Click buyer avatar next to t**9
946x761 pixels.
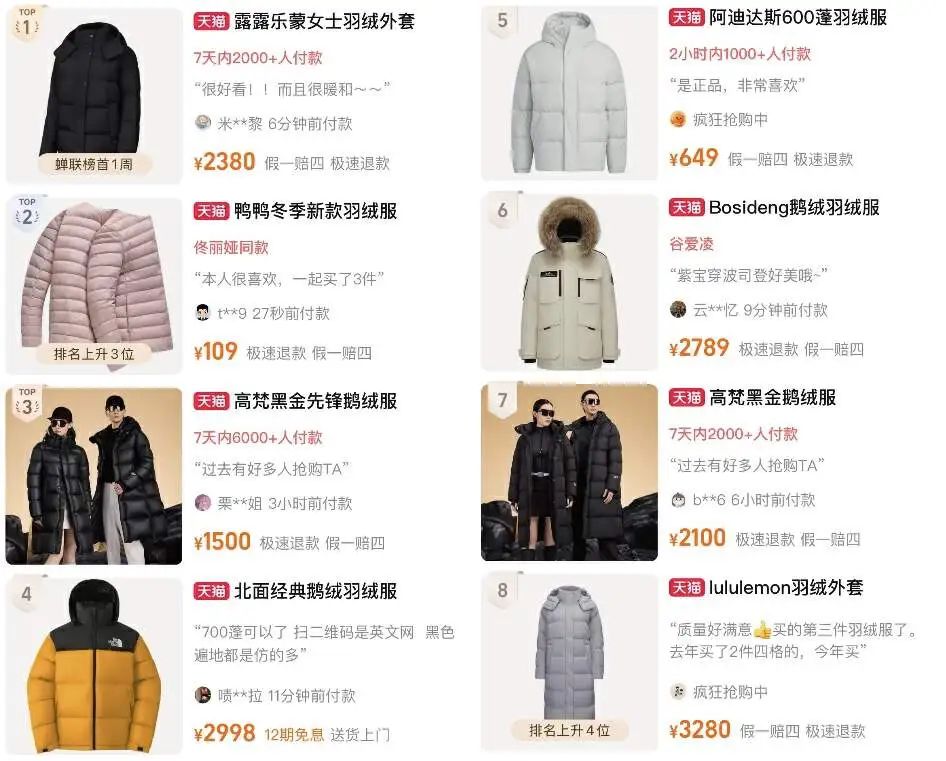[203, 313]
